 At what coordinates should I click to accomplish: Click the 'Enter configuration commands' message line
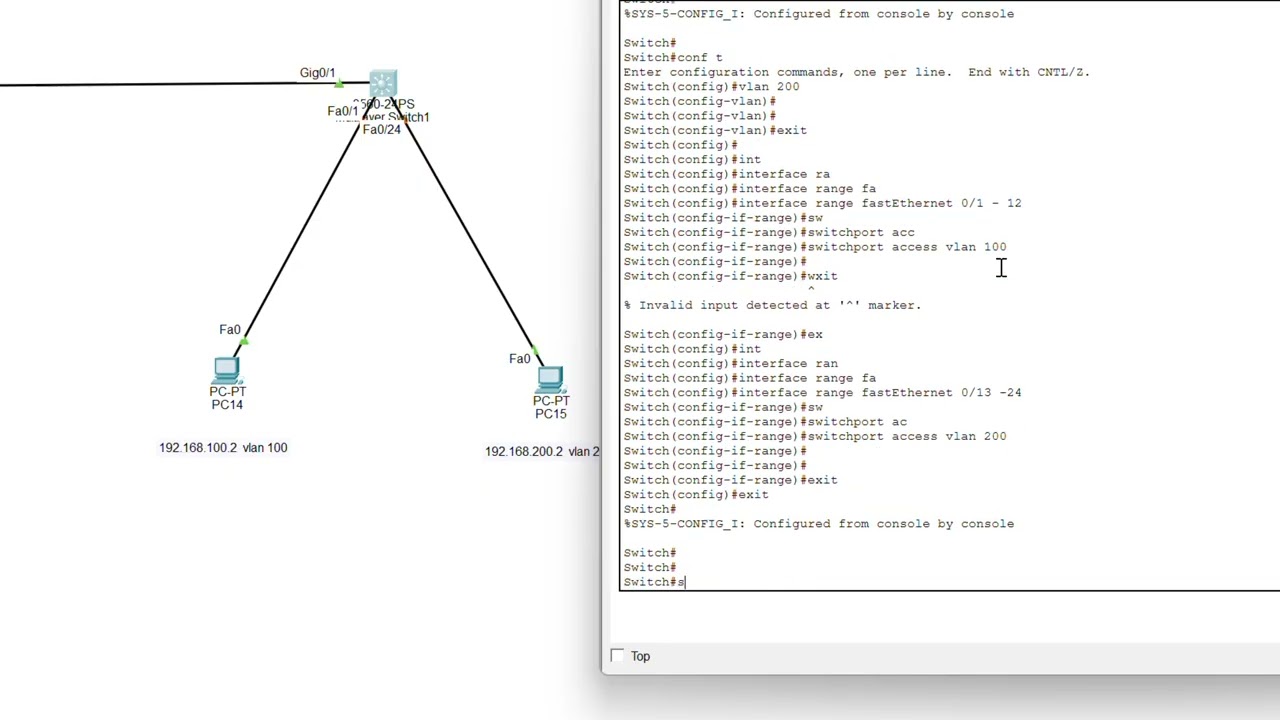pos(856,72)
